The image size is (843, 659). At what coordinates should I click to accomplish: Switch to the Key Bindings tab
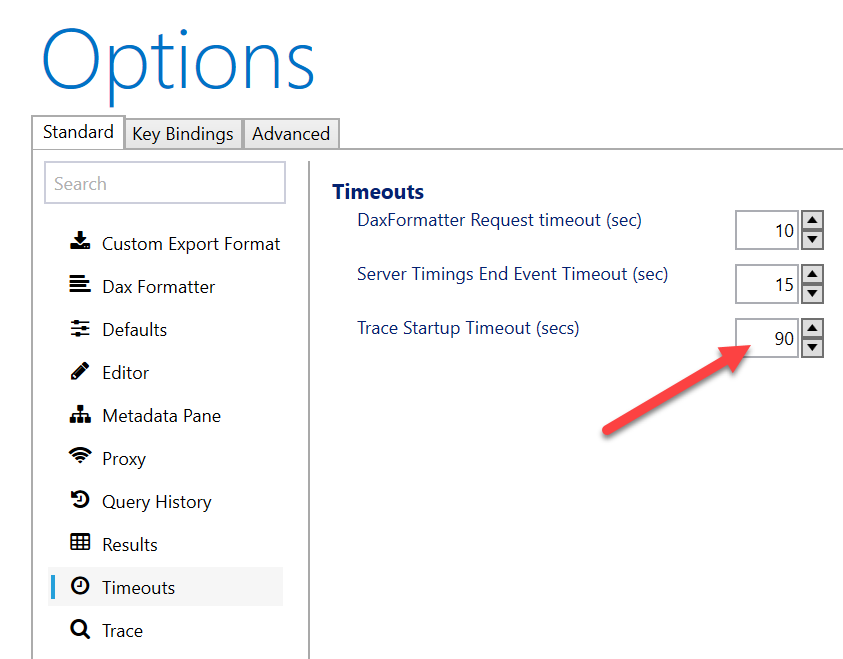point(183,133)
